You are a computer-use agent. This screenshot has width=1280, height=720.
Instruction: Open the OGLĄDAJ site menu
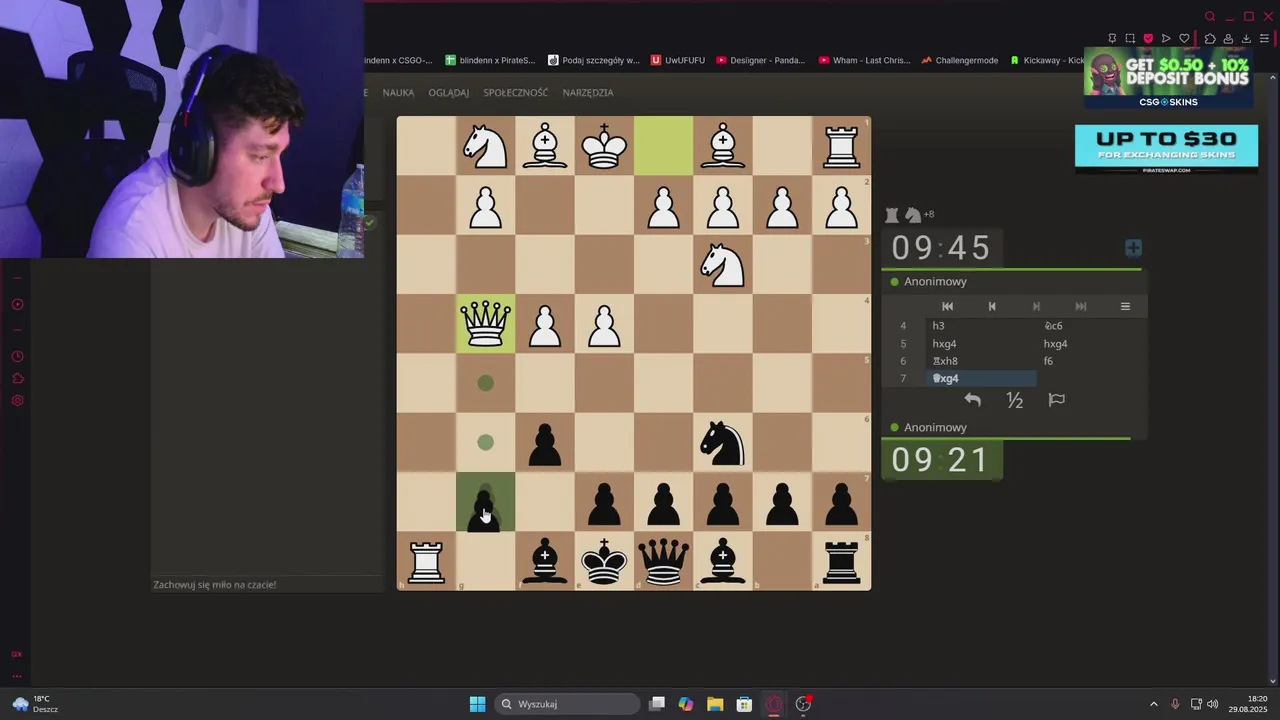448,93
